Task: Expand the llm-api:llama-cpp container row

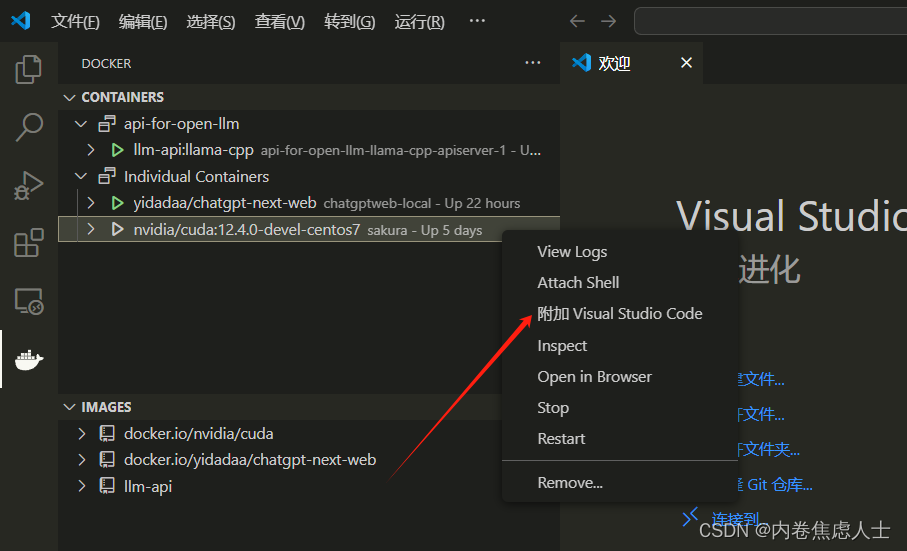Action: click(x=91, y=150)
